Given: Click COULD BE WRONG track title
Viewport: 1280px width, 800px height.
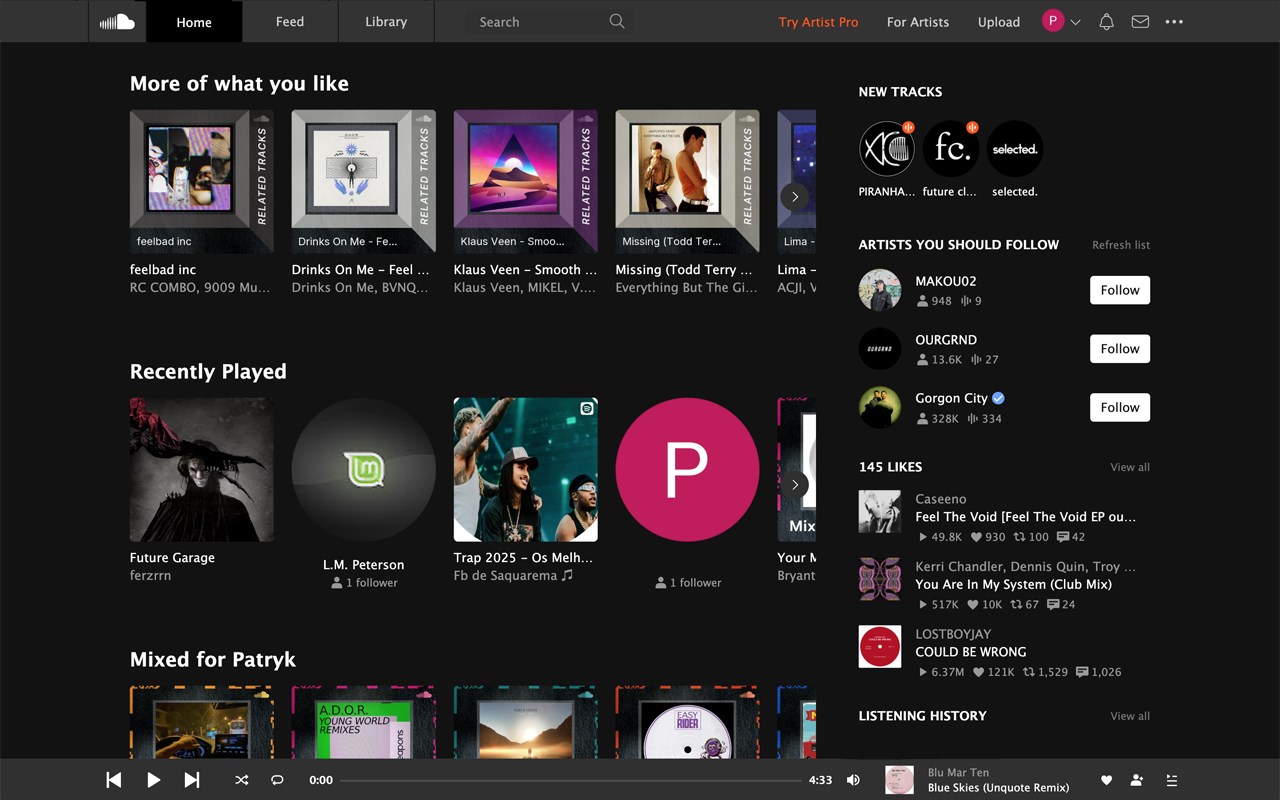Looking at the screenshot, I should click(x=971, y=652).
